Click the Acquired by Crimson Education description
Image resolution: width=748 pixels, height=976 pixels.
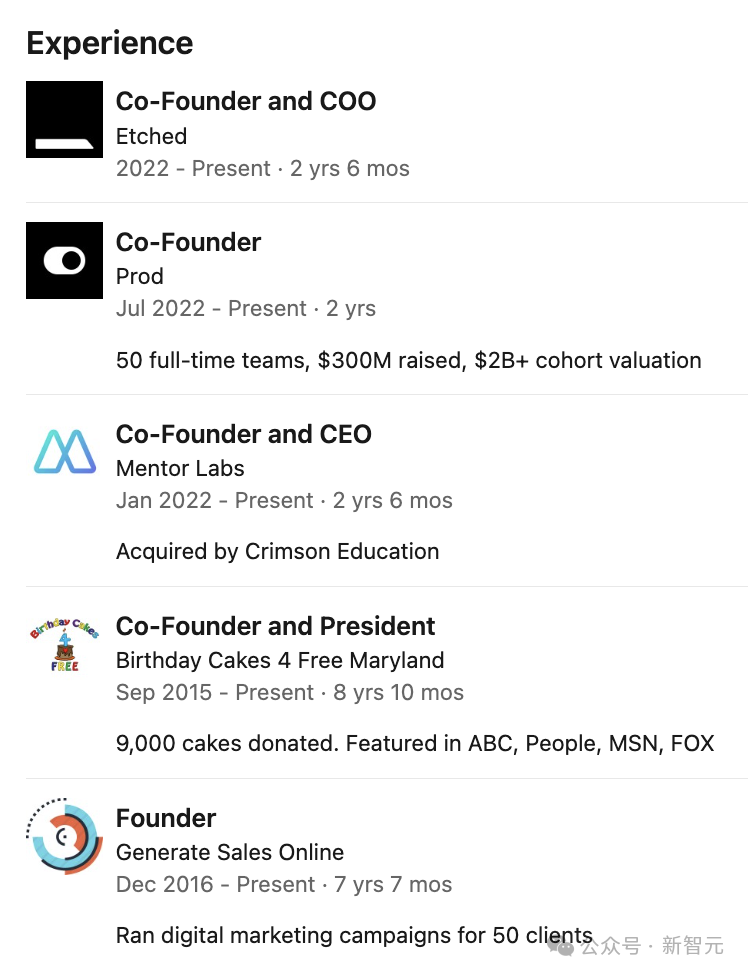point(277,551)
